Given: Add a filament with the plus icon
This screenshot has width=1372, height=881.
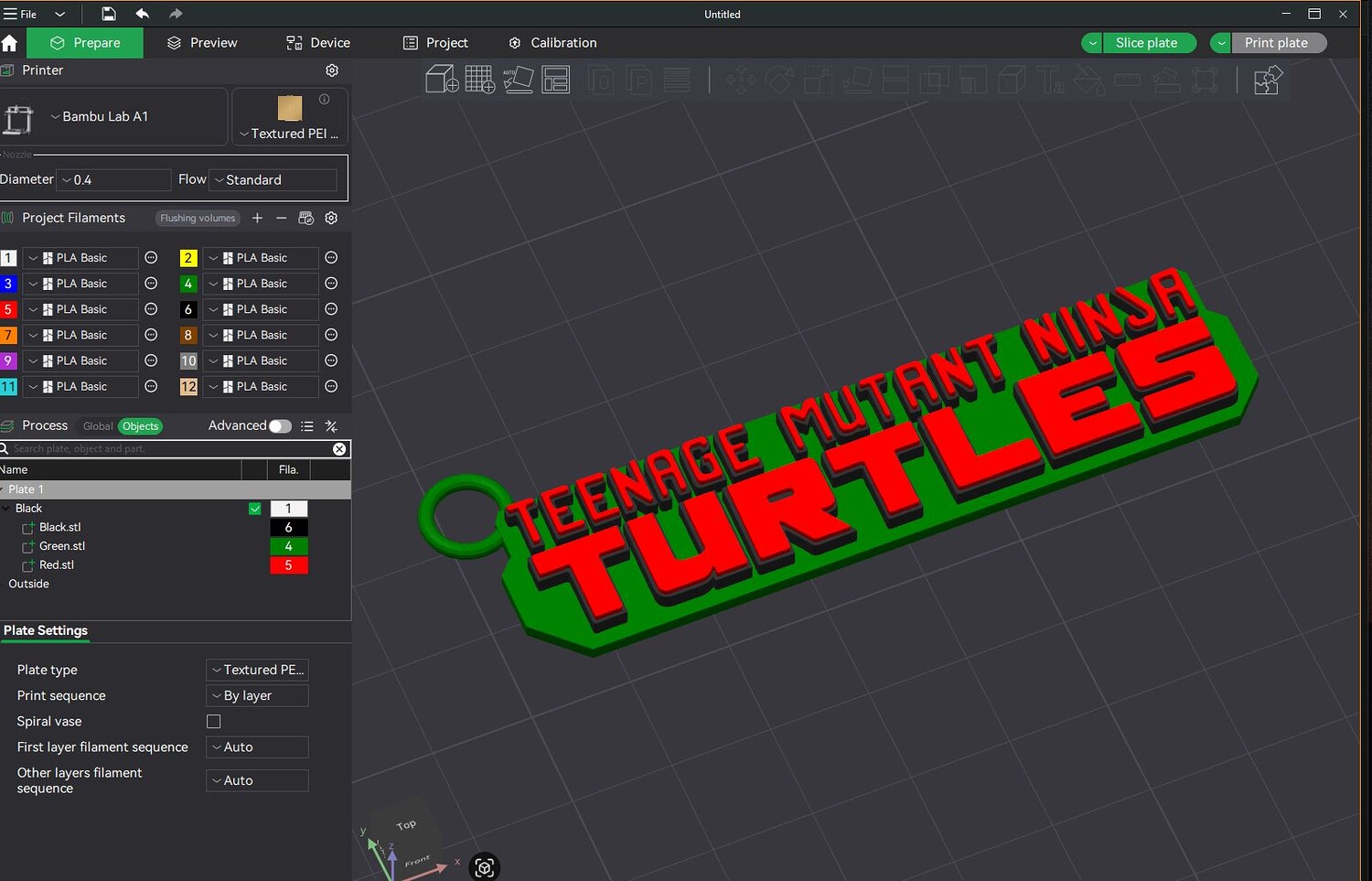Looking at the screenshot, I should pyautogui.click(x=257, y=218).
